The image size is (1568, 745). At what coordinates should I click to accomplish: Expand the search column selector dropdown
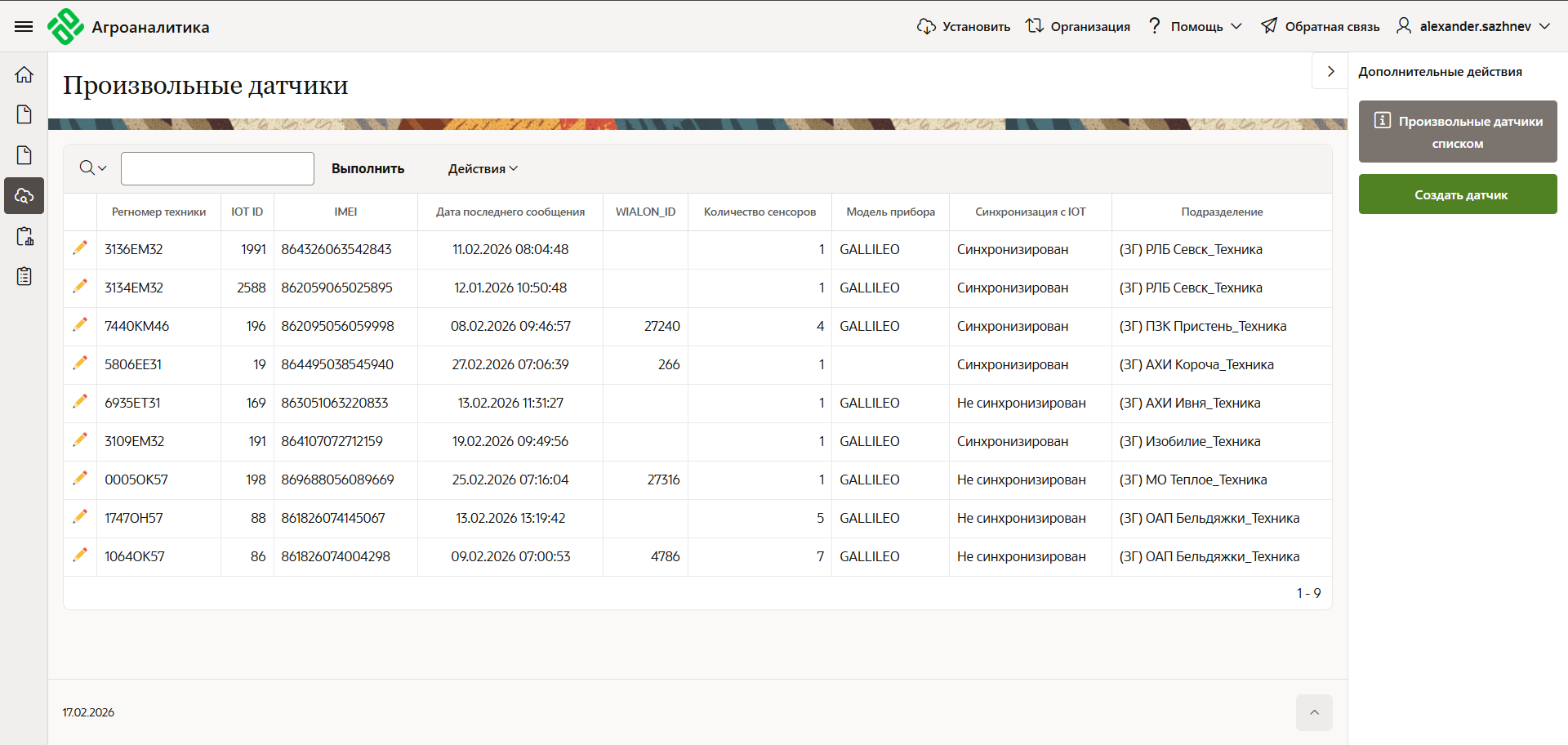pos(93,168)
